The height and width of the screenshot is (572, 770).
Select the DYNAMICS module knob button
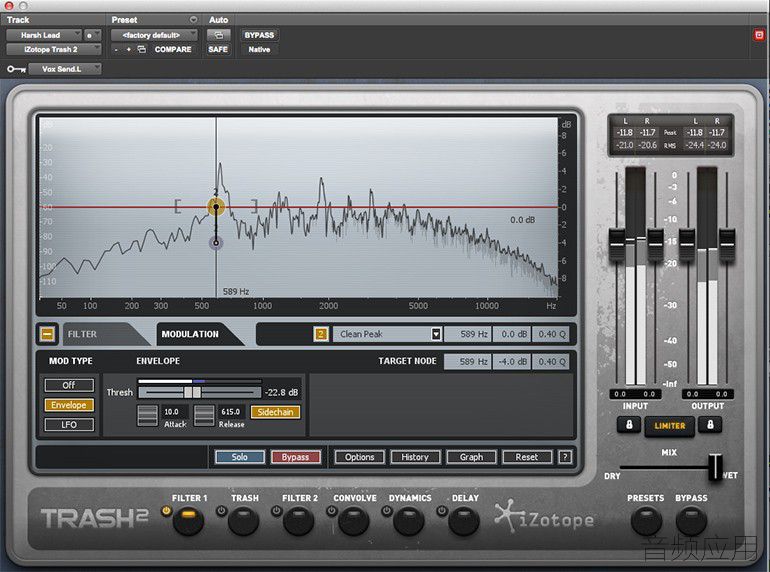tap(409, 521)
